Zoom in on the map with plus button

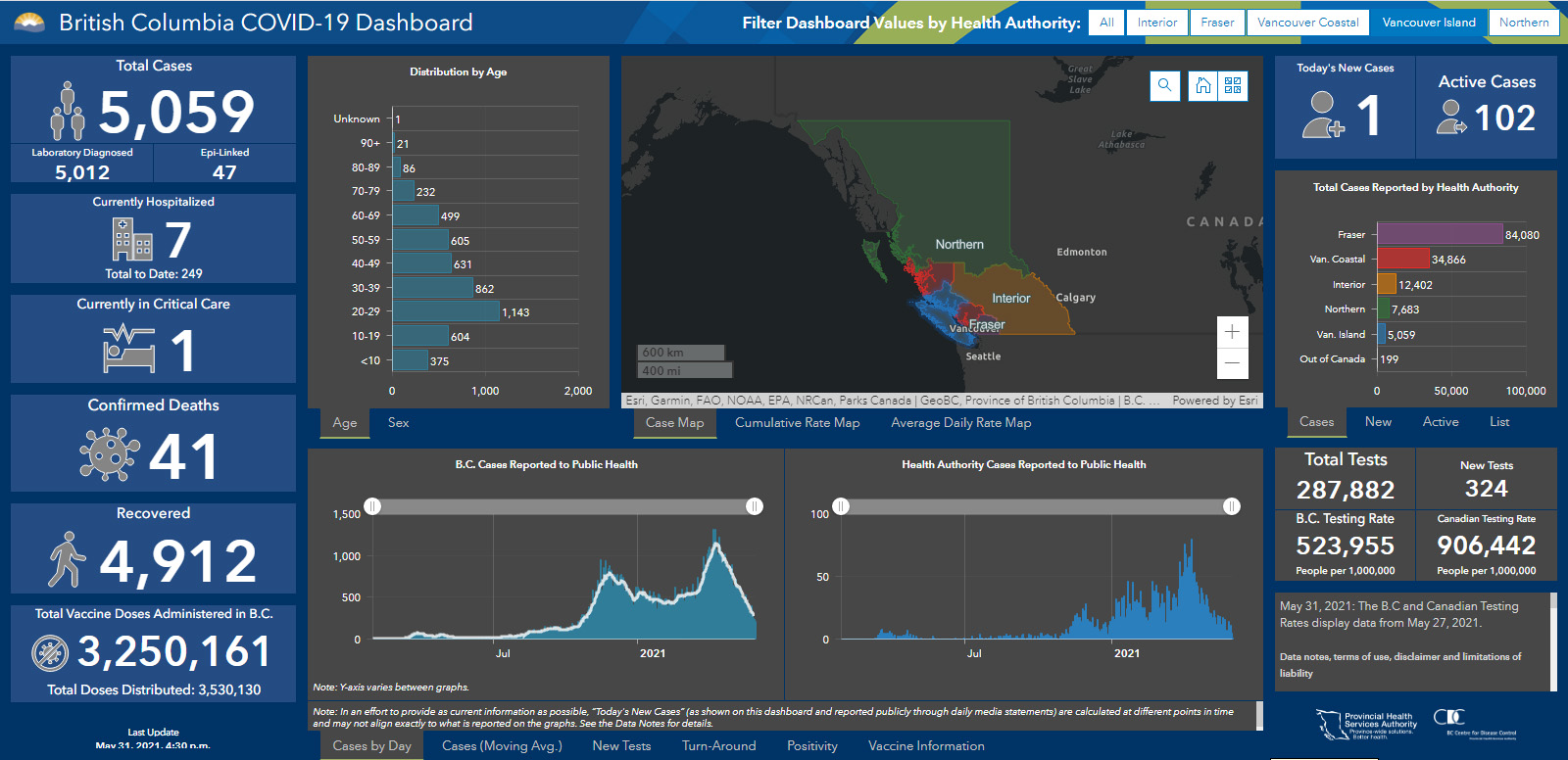(x=1232, y=332)
